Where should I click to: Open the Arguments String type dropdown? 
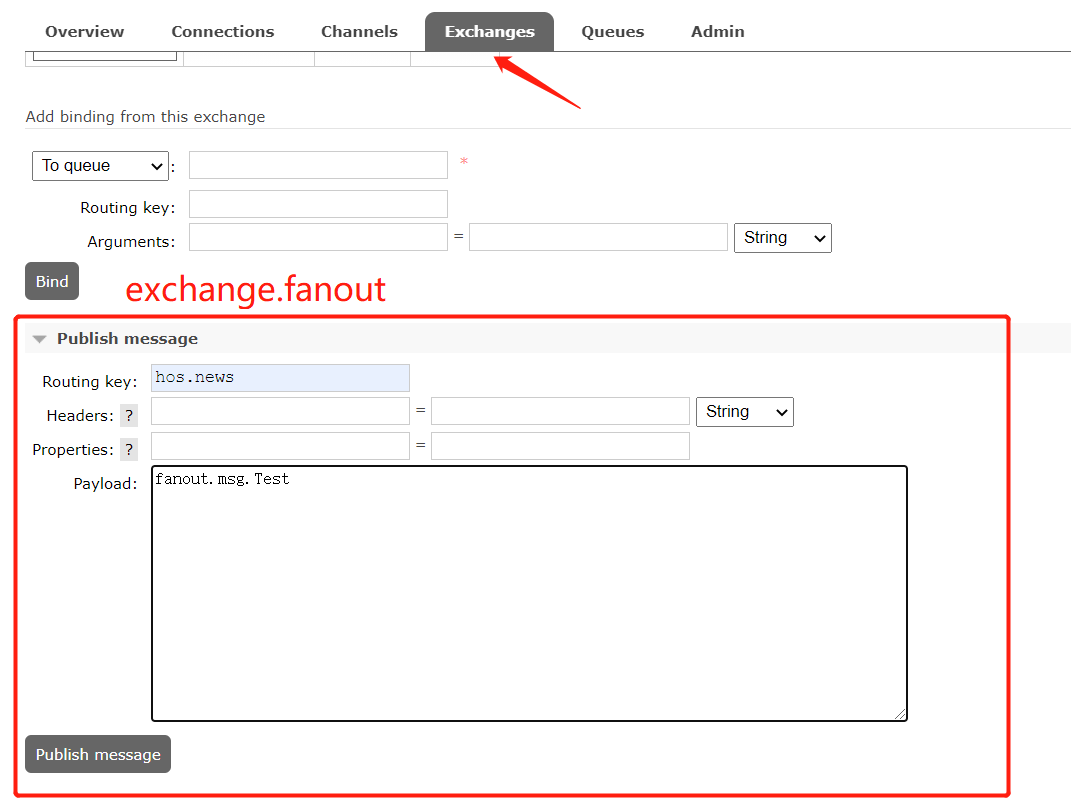tap(783, 238)
